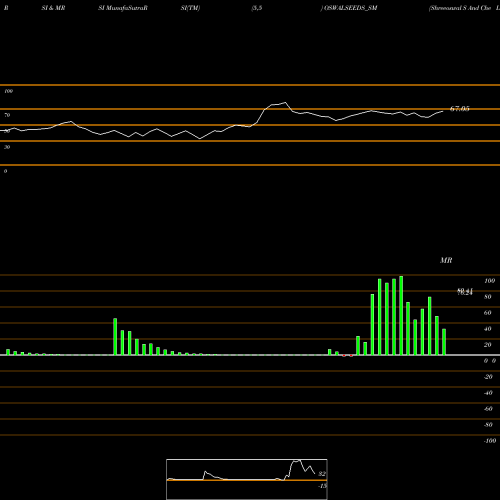This screenshot has height=500, width=500.
Task: Click the '70' label on the RSI axis
Action: tap(7, 115)
